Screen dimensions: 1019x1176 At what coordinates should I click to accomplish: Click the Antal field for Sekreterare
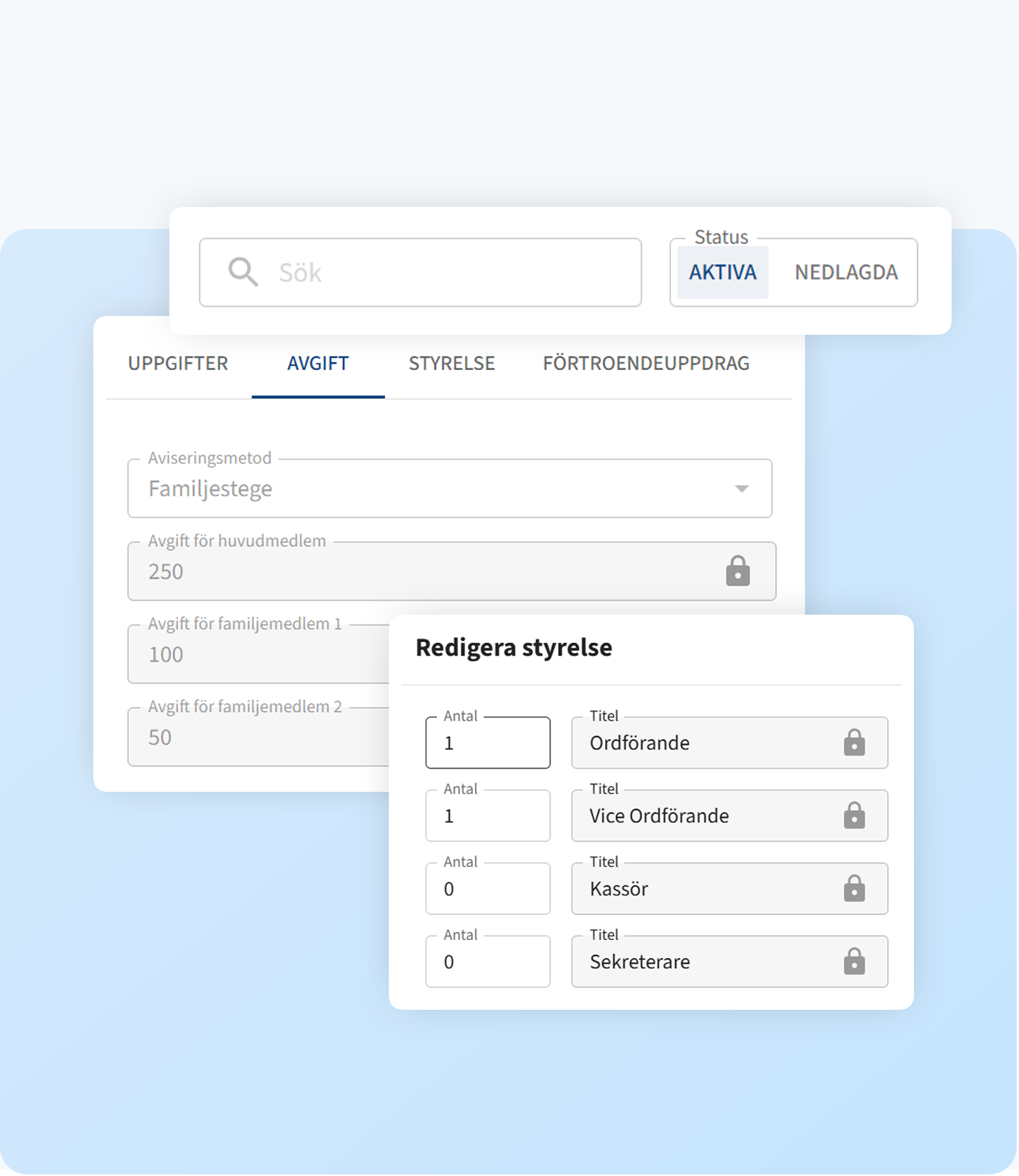tap(488, 961)
